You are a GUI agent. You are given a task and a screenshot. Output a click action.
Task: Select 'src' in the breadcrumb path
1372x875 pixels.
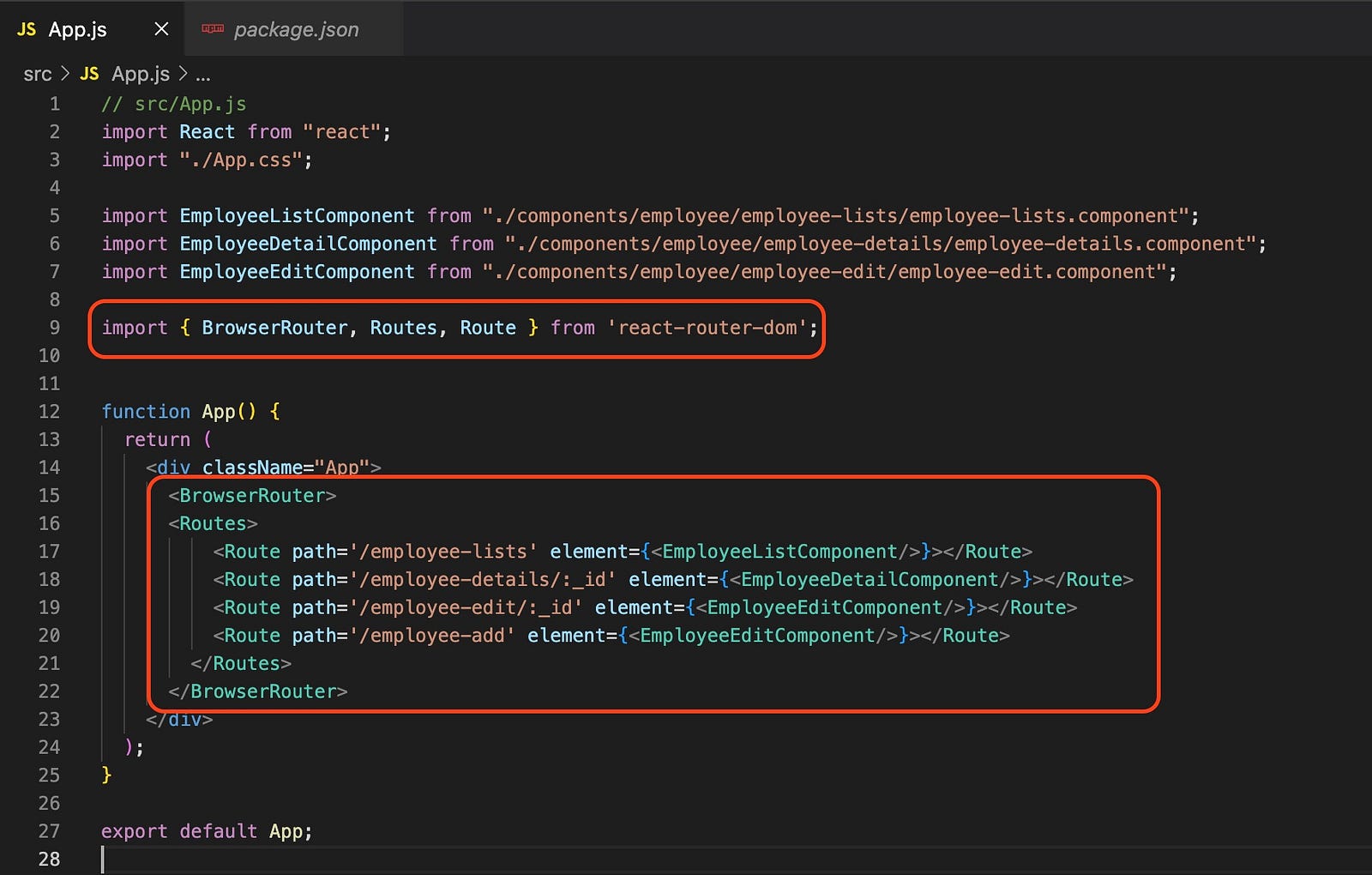[38, 75]
